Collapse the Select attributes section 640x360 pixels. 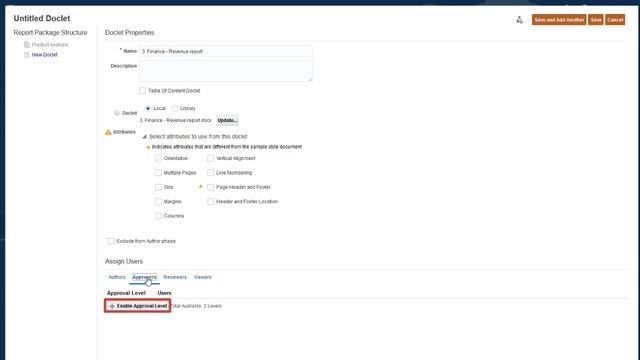coord(144,137)
